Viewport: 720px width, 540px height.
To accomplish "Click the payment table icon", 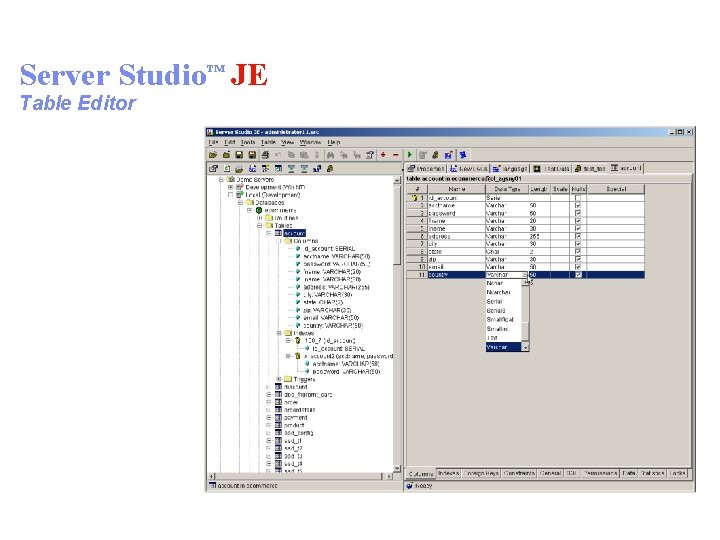I will click(278, 418).
